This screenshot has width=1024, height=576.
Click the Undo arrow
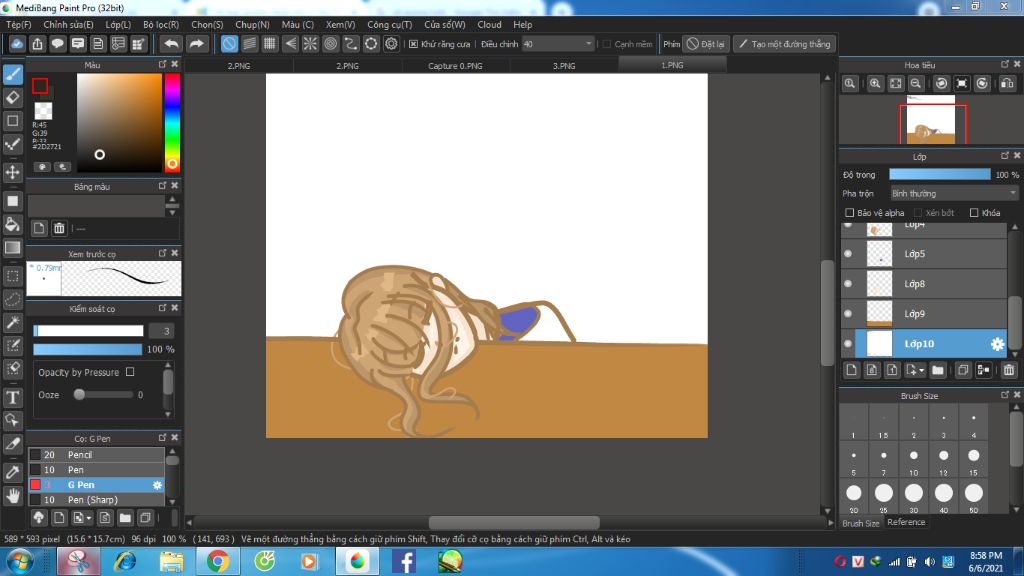coord(172,44)
